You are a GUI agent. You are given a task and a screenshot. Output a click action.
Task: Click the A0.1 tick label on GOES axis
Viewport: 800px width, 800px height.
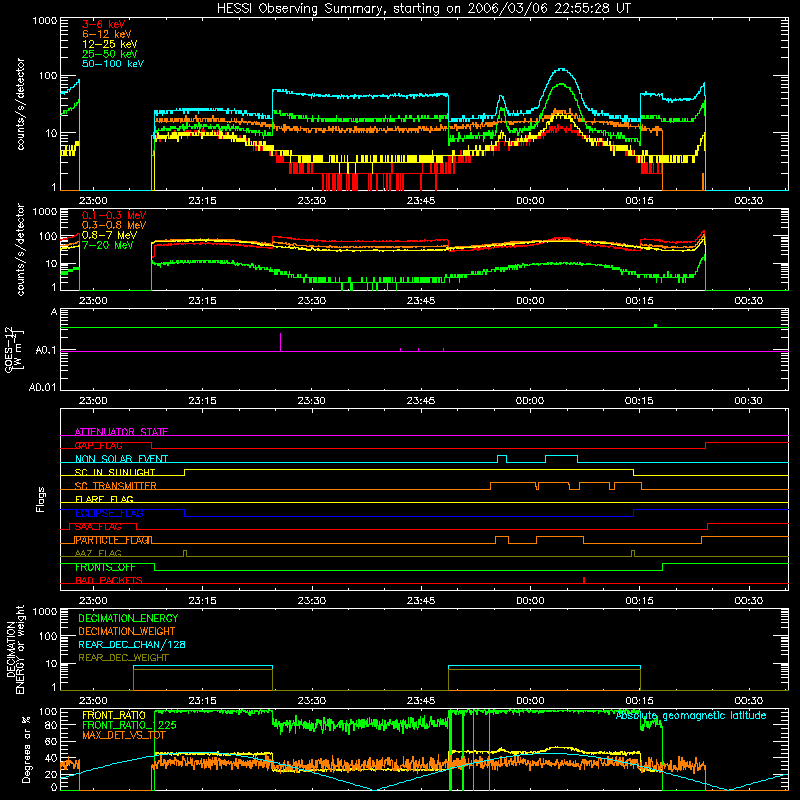tap(46, 351)
